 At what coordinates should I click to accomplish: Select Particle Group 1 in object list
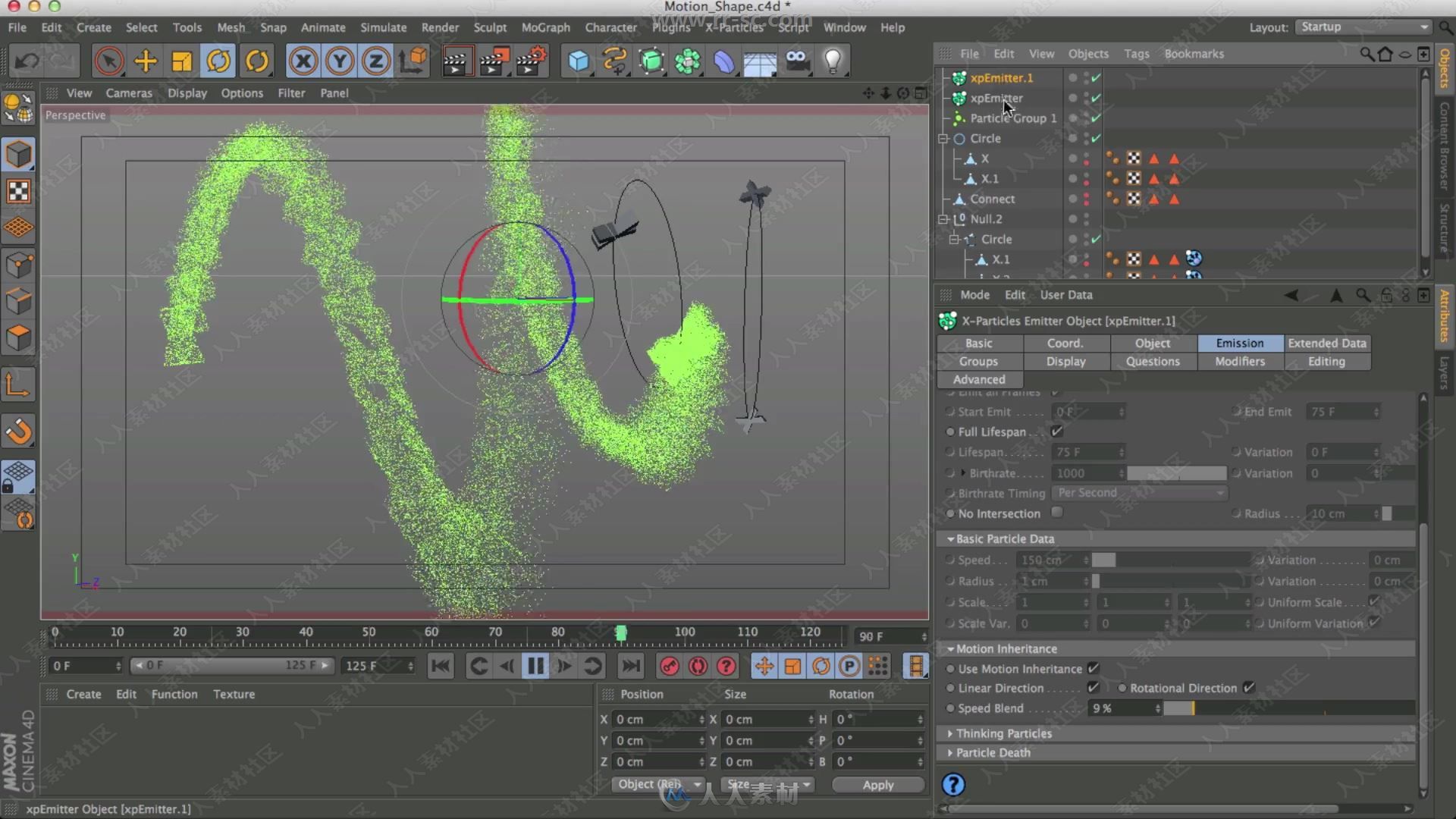pos(1013,118)
